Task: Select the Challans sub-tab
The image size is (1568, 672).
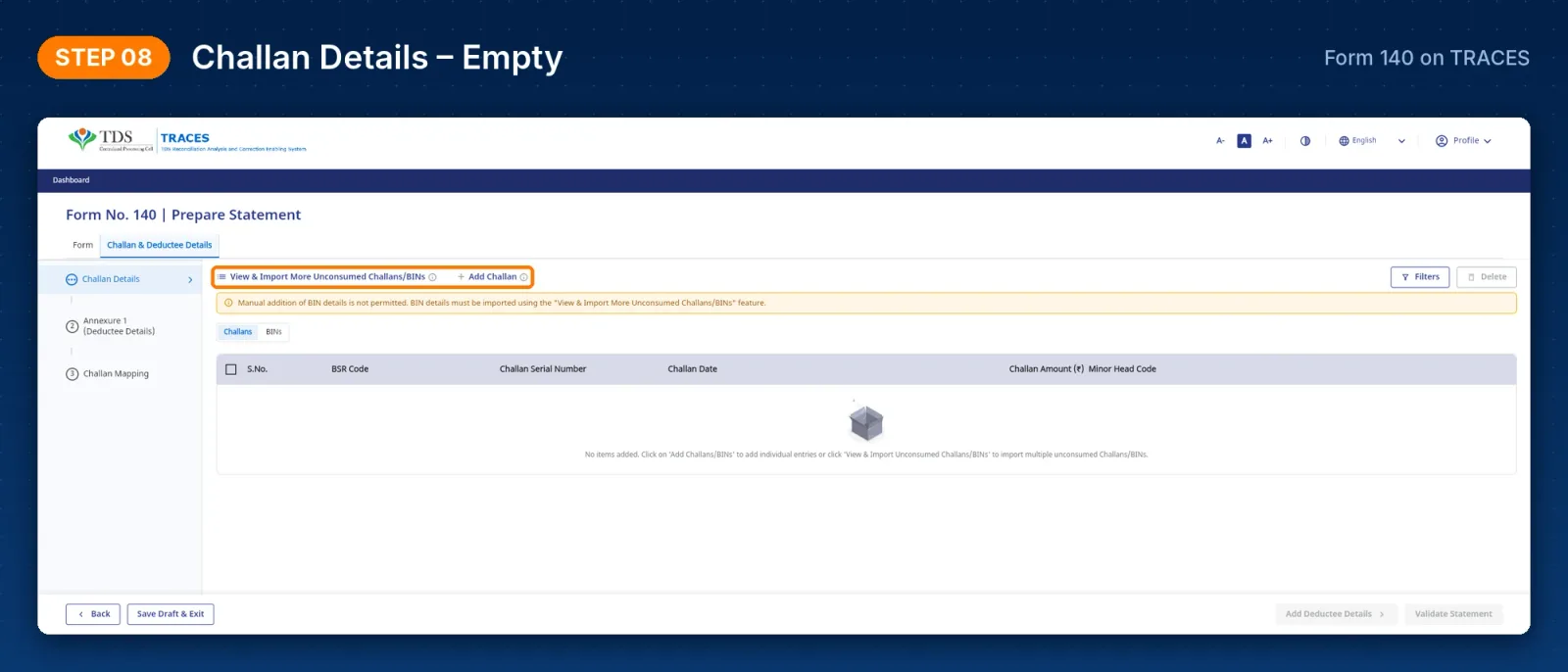Action: click(x=238, y=332)
